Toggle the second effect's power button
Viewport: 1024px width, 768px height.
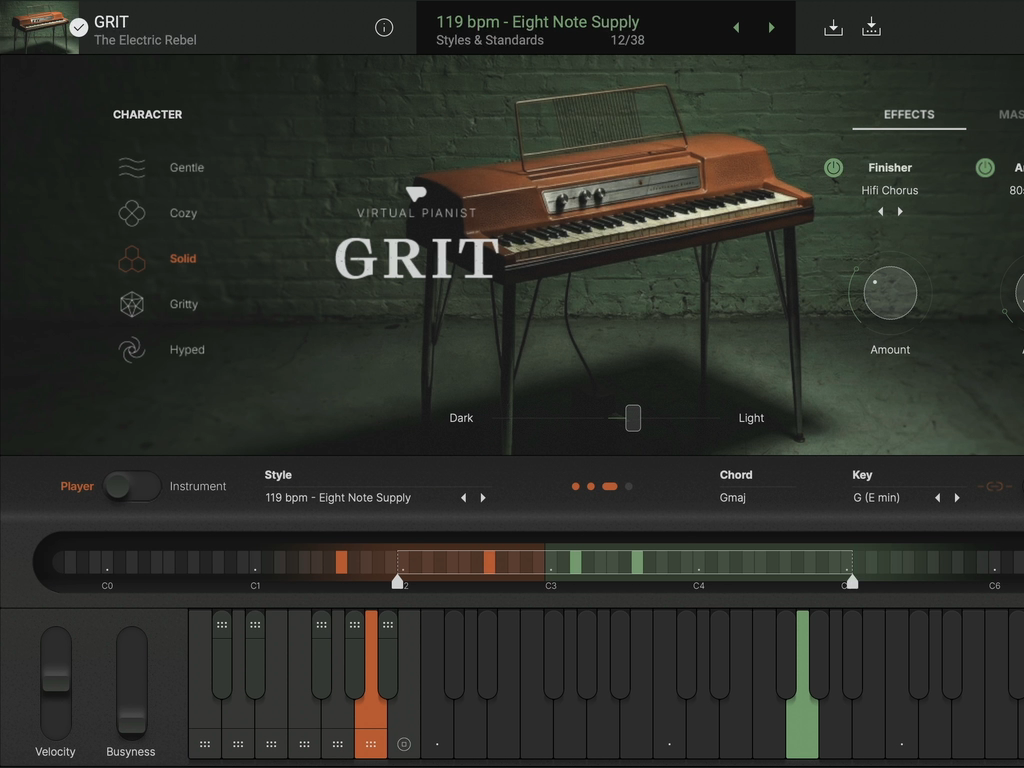[985, 168]
